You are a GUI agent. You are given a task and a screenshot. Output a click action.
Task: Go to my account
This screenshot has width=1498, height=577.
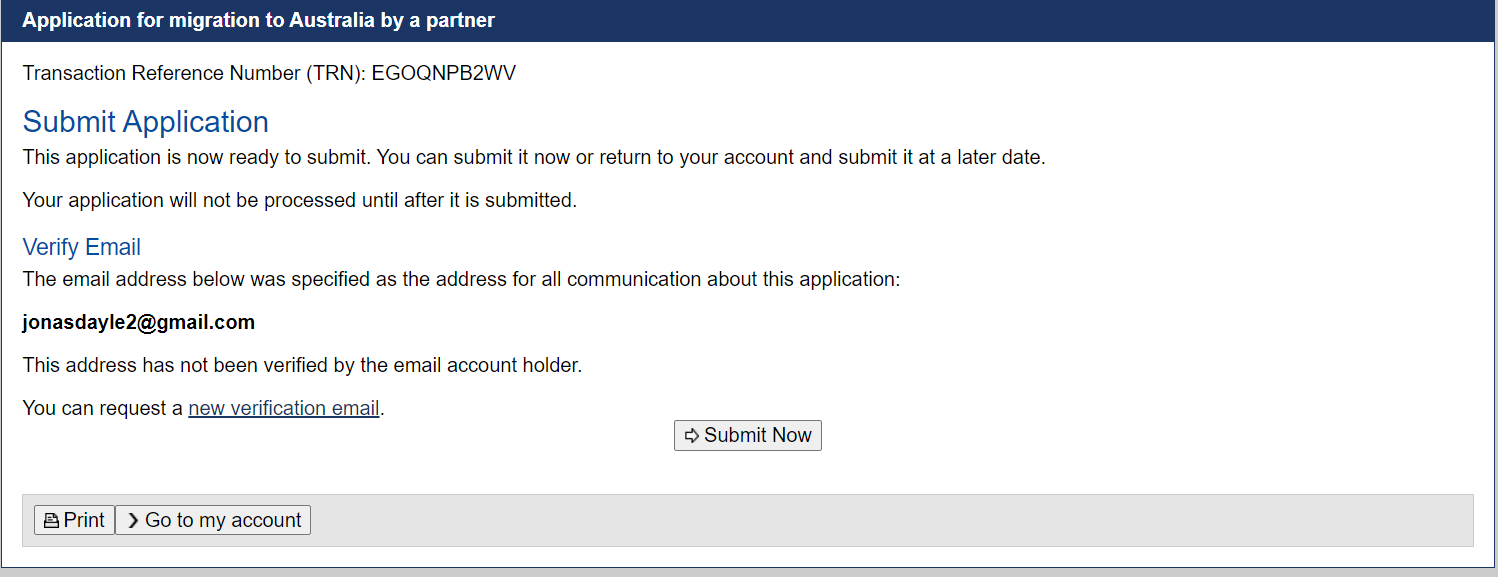(213, 520)
